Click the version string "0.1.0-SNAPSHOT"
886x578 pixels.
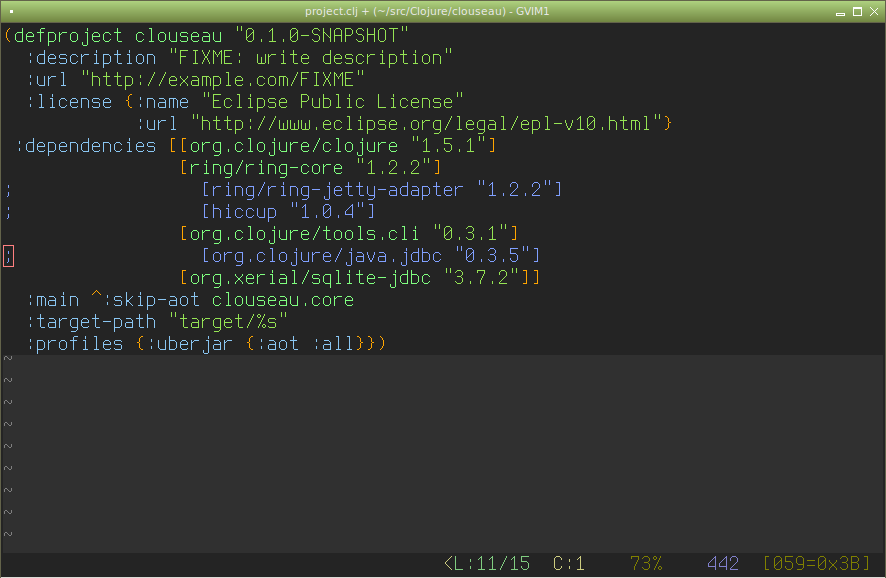[321, 36]
